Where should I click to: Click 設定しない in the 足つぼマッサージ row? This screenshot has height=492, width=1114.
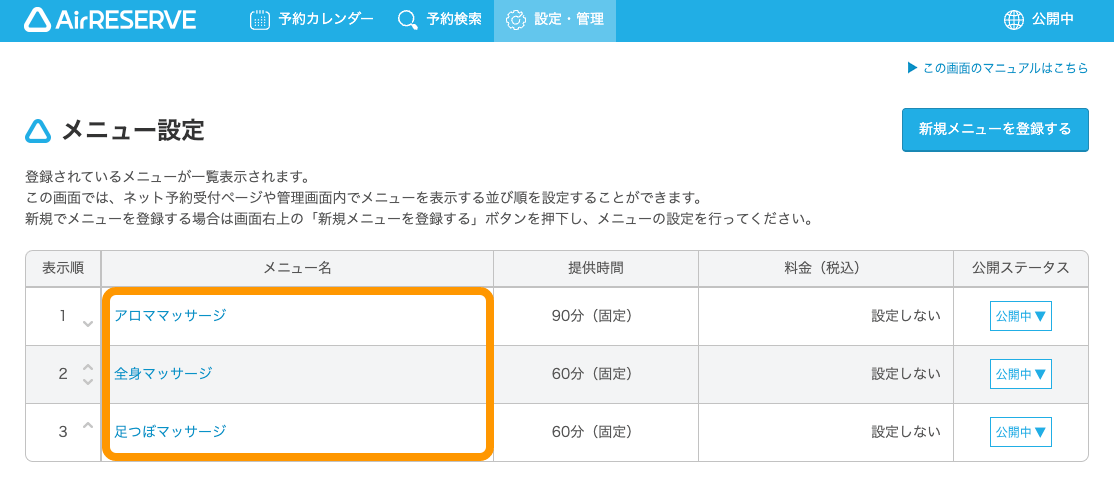coord(907,431)
